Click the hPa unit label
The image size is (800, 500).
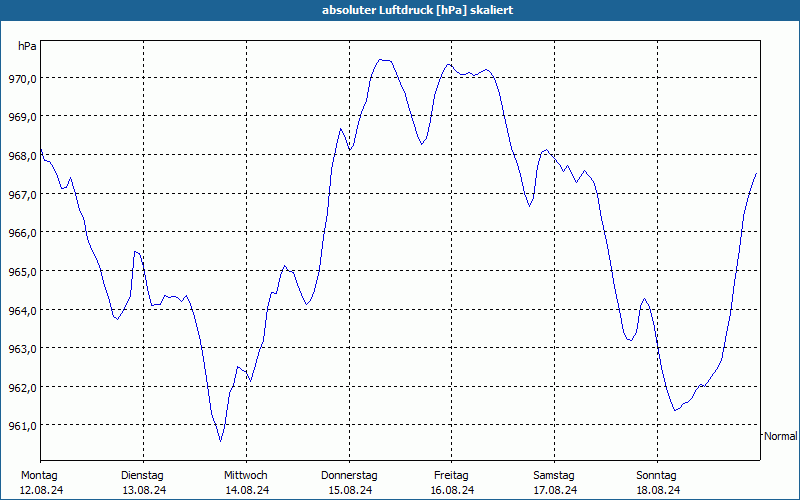tap(27, 46)
